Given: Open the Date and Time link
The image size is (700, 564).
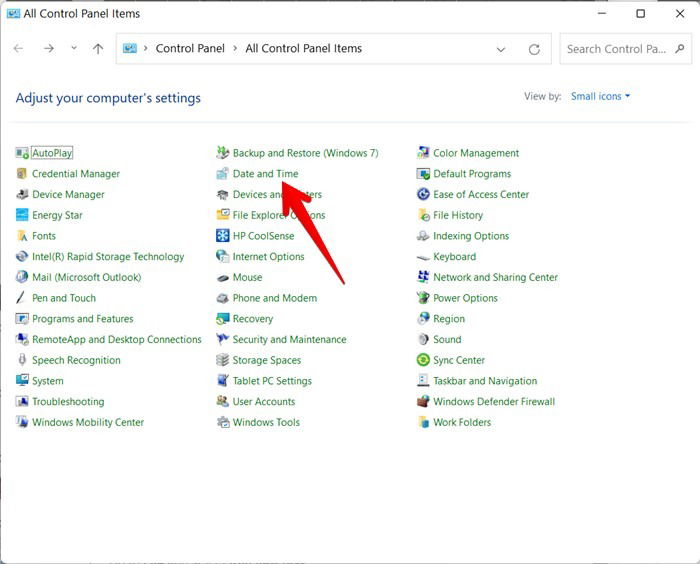Looking at the screenshot, I should pos(265,173).
